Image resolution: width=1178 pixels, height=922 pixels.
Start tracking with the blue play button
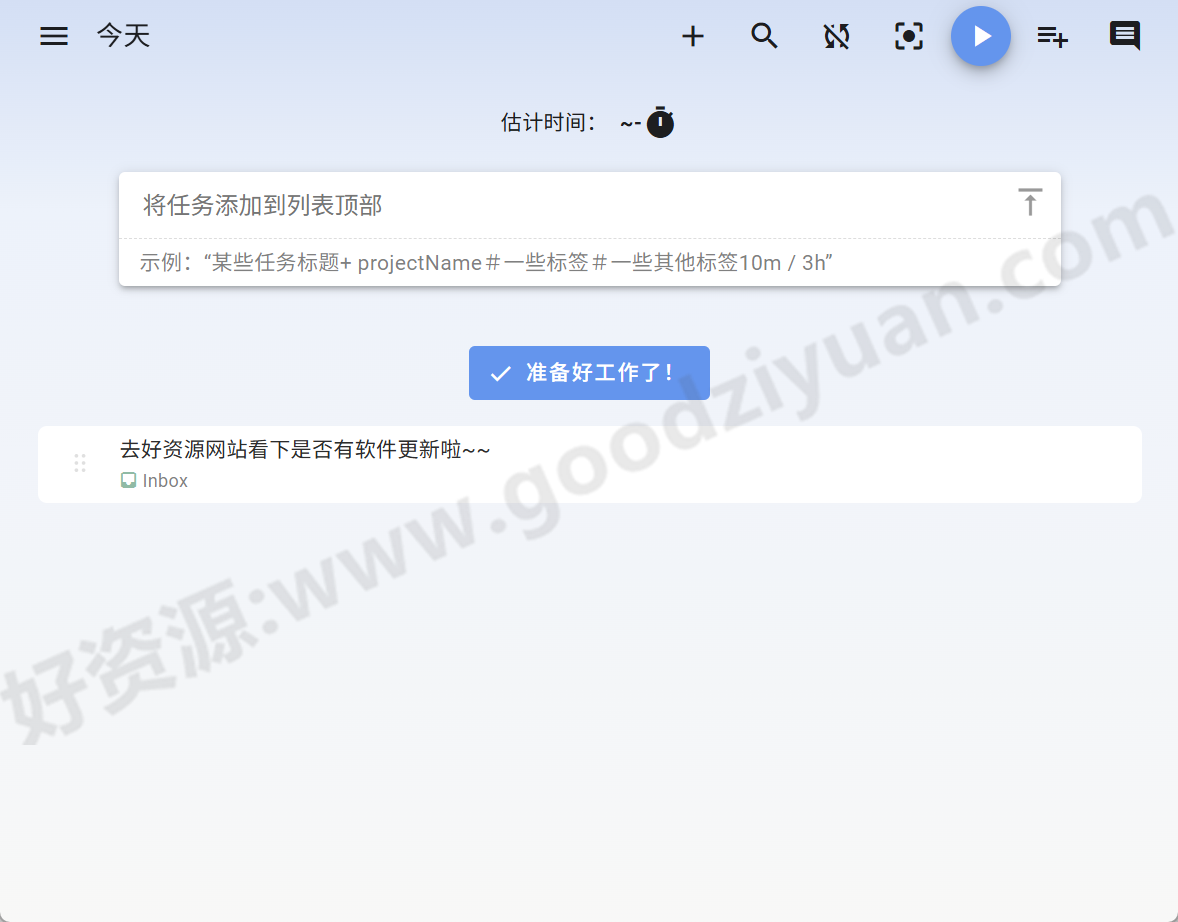pyautogui.click(x=981, y=36)
